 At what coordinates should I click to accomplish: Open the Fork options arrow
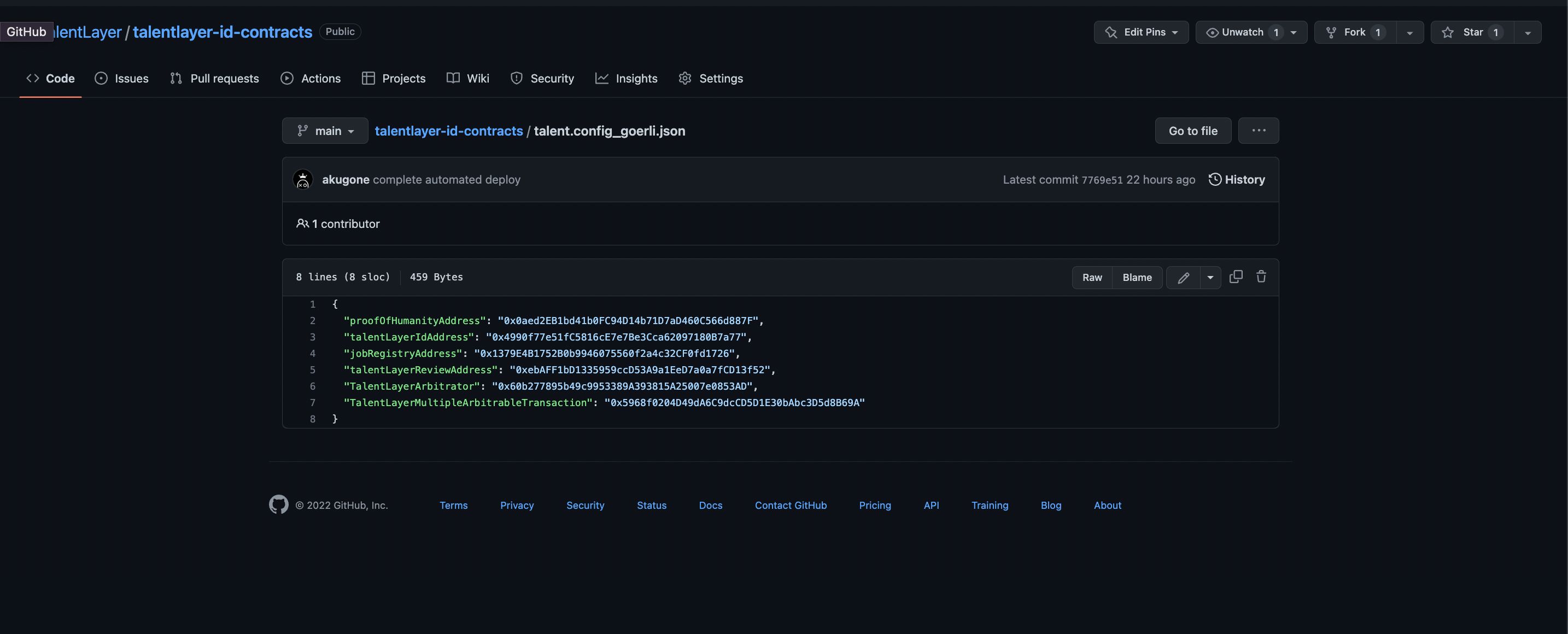tap(1409, 32)
